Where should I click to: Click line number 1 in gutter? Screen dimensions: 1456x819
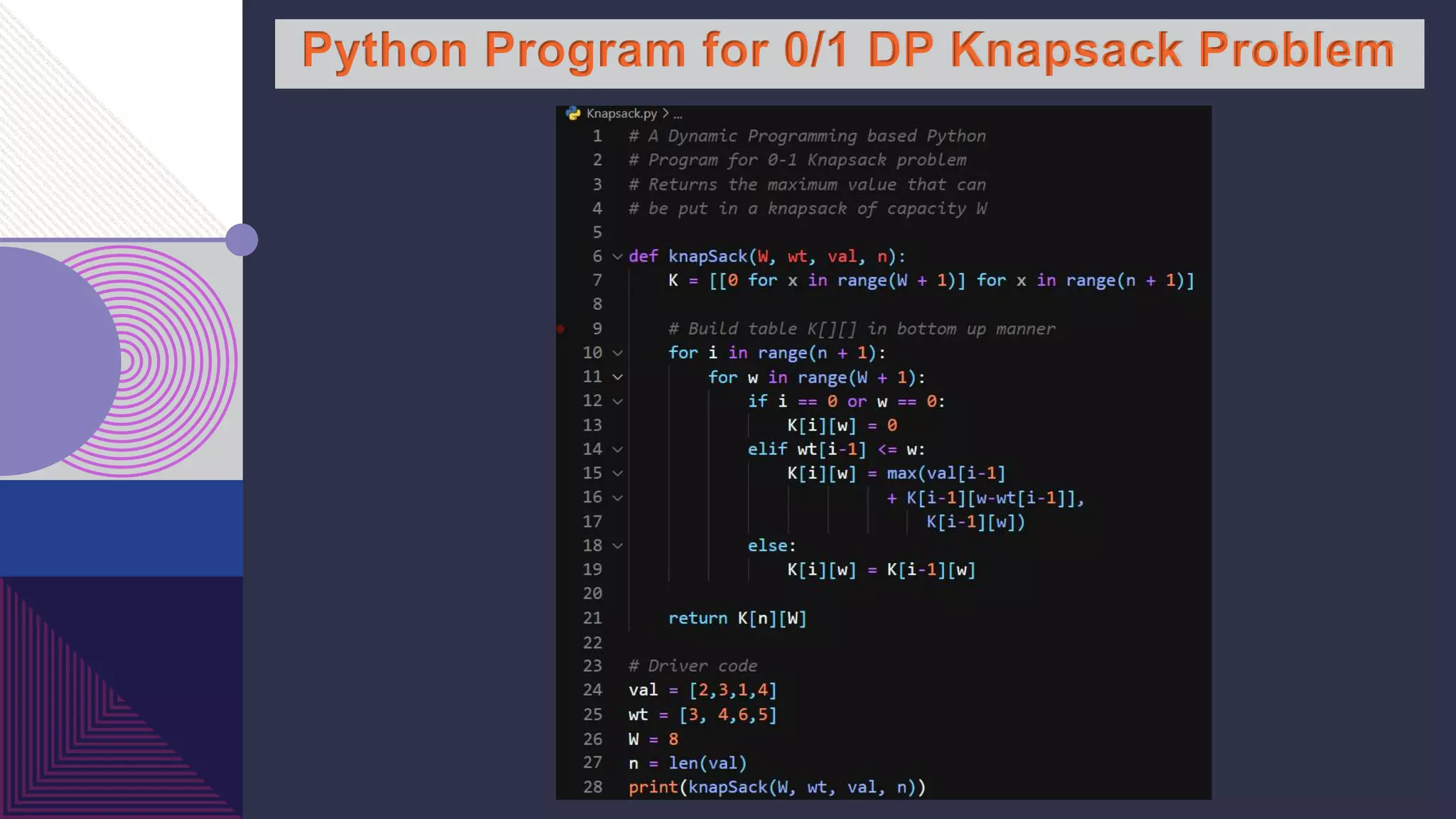click(597, 136)
